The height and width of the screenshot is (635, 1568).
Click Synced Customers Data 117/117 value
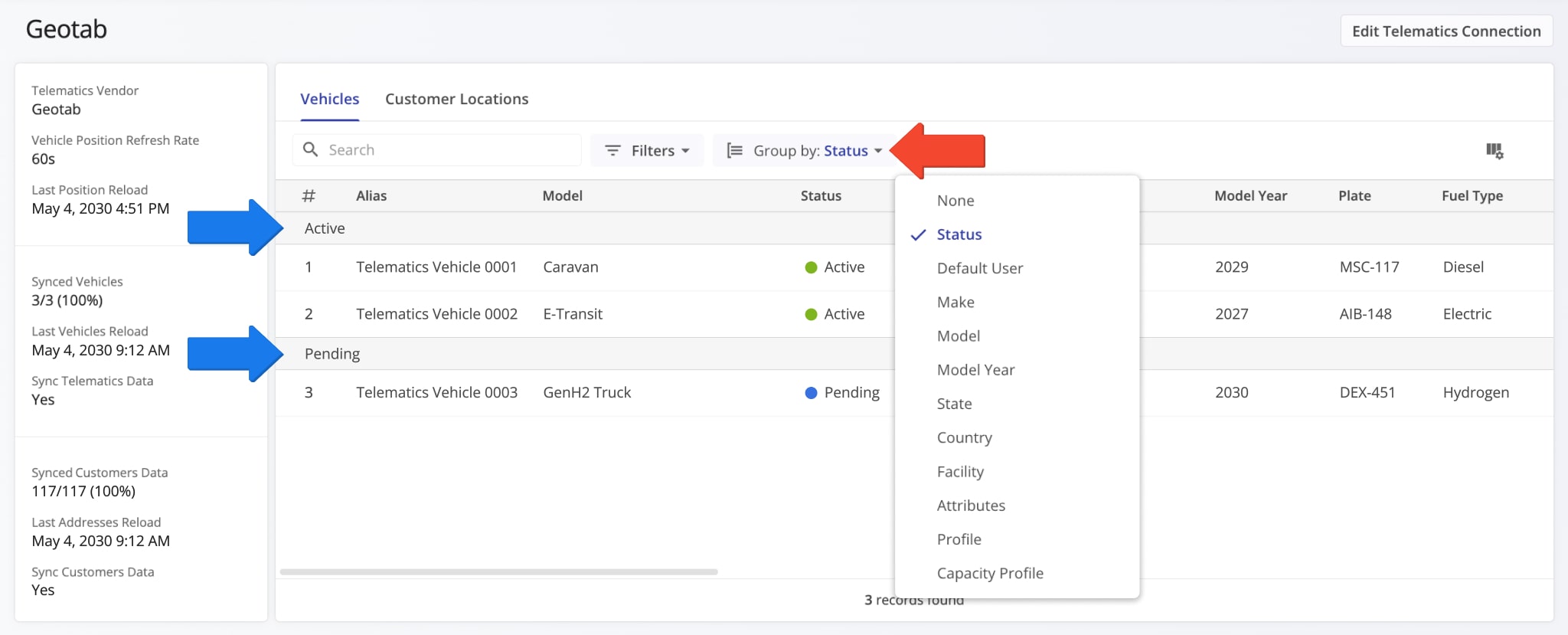83,492
